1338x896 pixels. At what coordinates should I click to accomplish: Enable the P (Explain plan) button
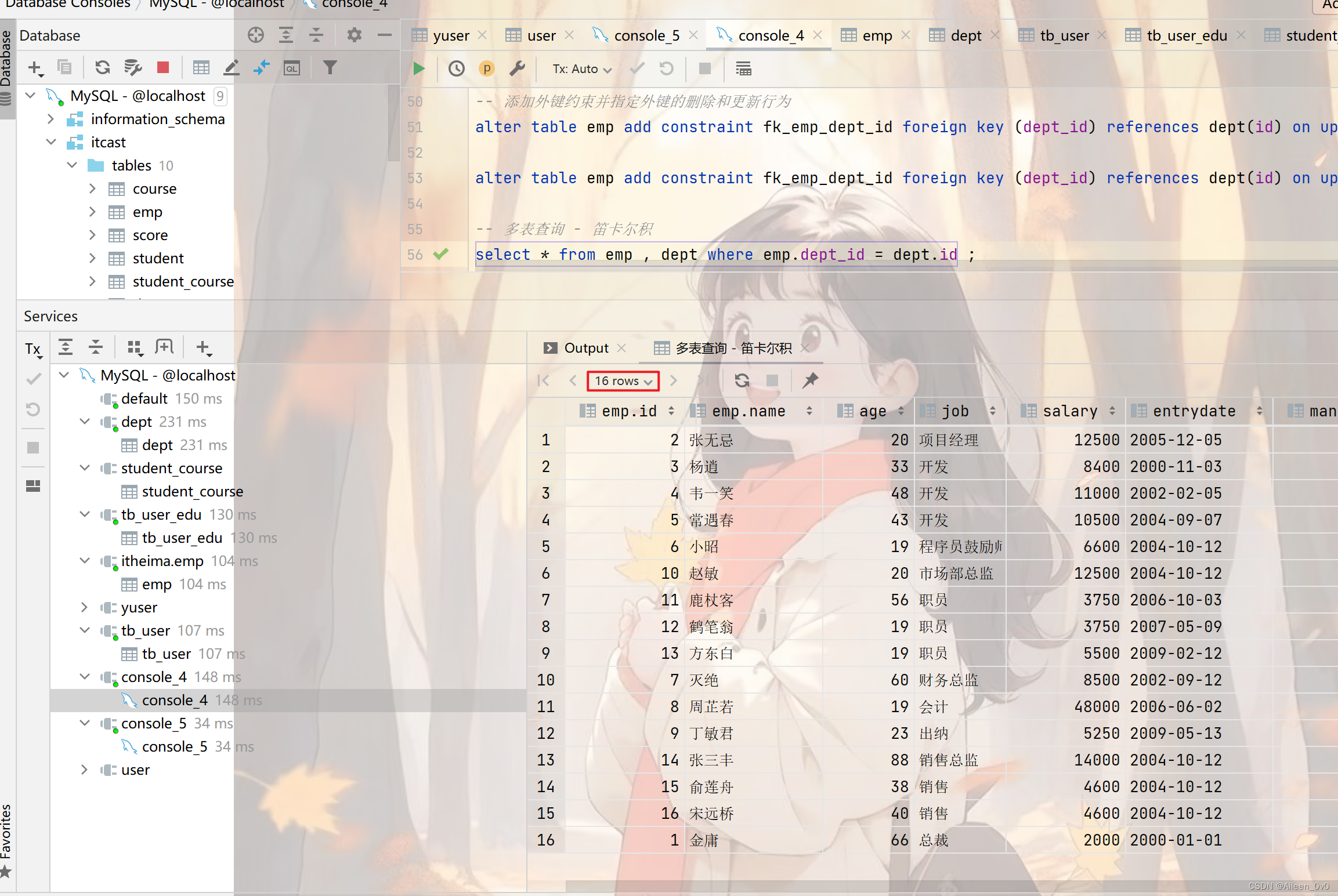tap(487, 68)
